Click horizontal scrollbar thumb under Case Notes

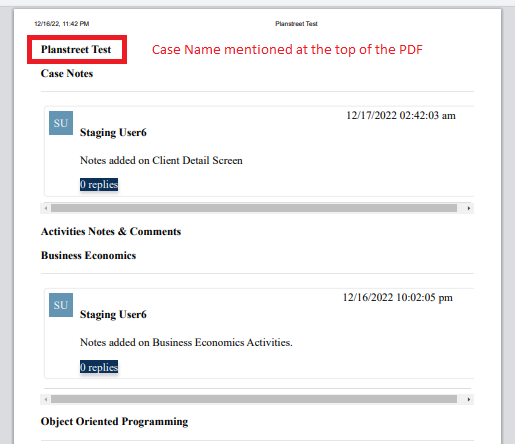pyautogui.click(x=254, y=208)
